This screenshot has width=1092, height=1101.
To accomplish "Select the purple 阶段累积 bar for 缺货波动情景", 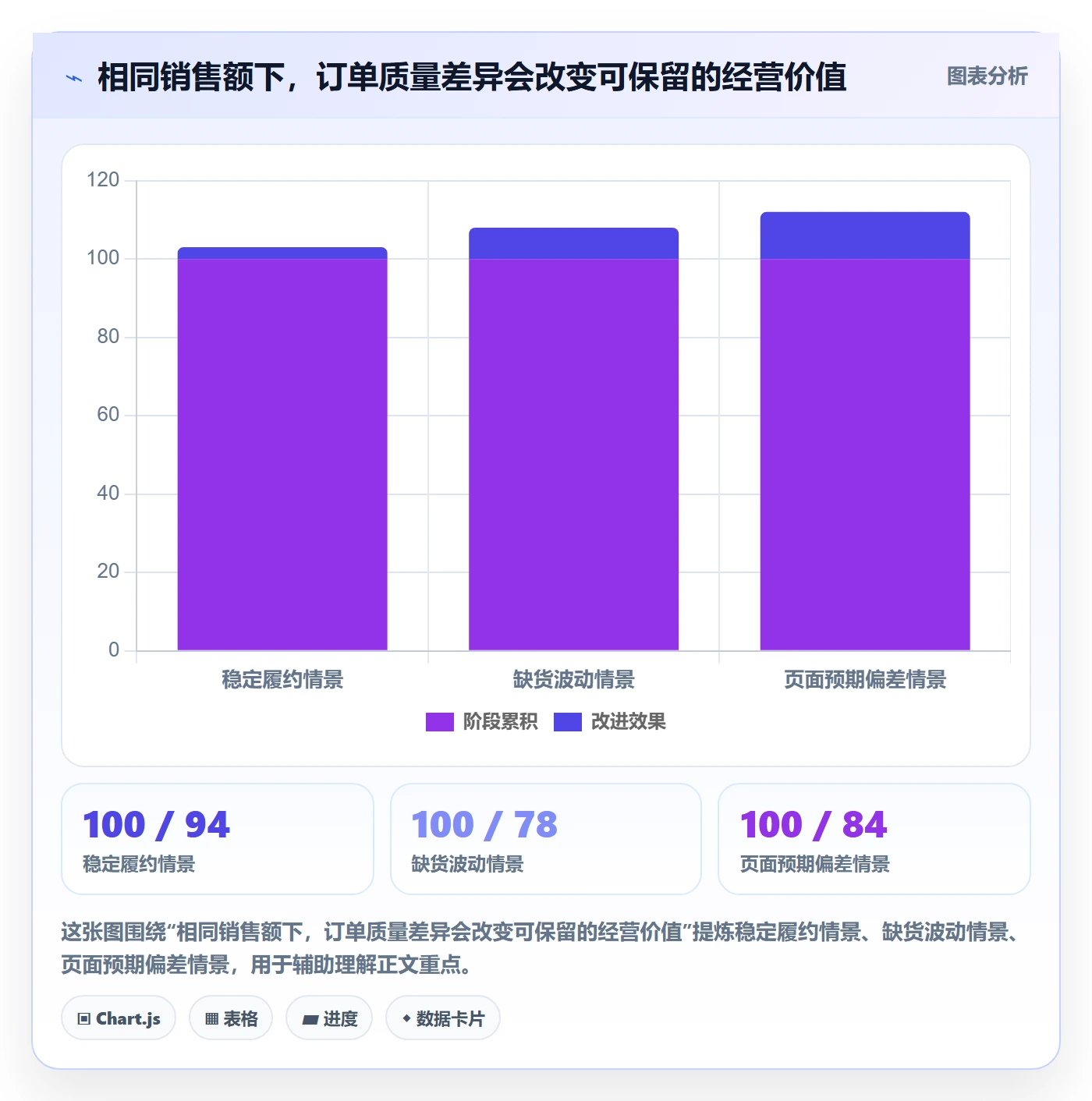I will click(573, 455).
